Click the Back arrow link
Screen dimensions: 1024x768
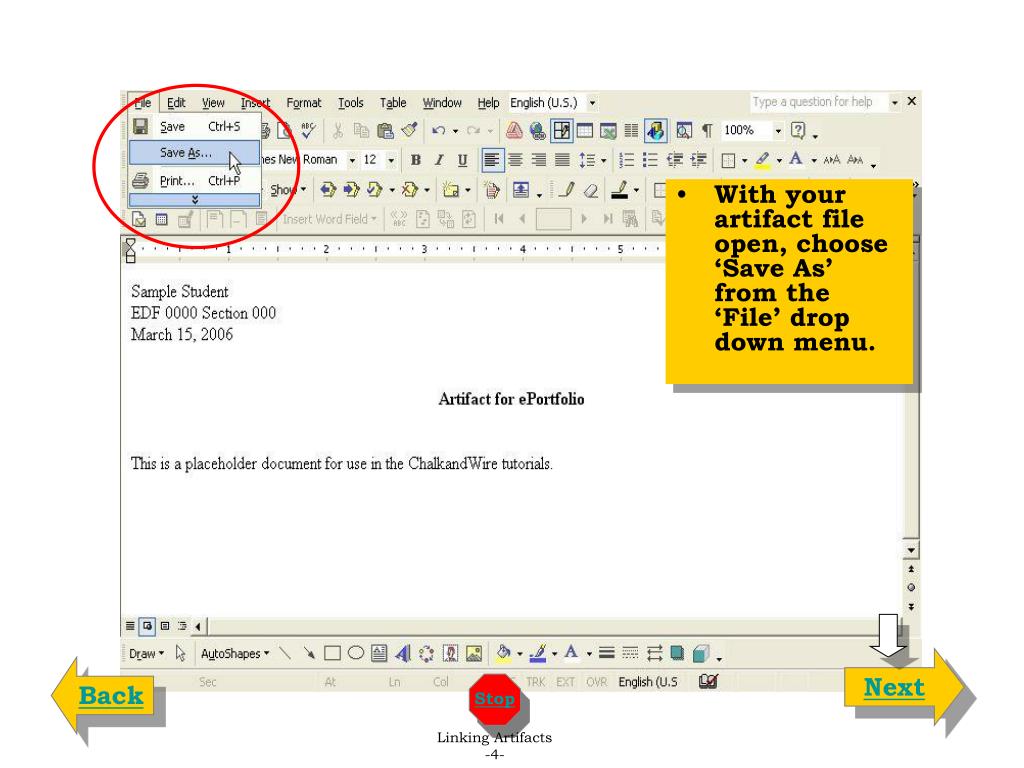click(111, 696)
